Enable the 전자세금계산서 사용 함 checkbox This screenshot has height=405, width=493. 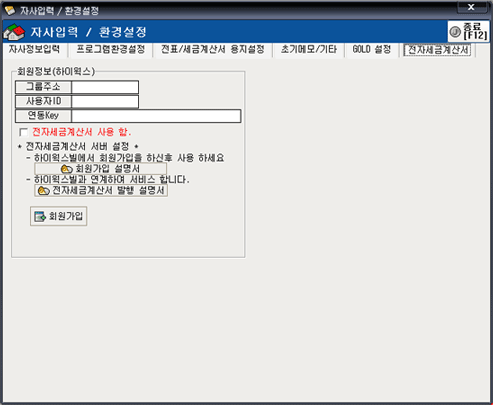(23, 132)
